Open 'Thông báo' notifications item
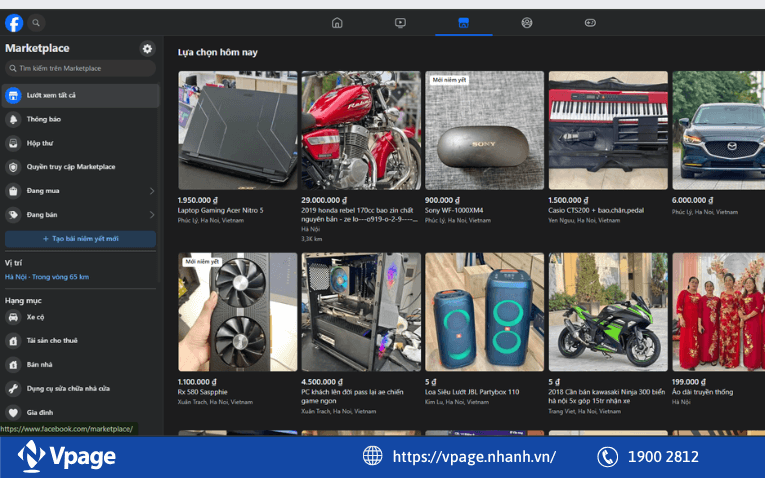The width and height of the screenshot is (765, 478). click(x=44, y=119)
